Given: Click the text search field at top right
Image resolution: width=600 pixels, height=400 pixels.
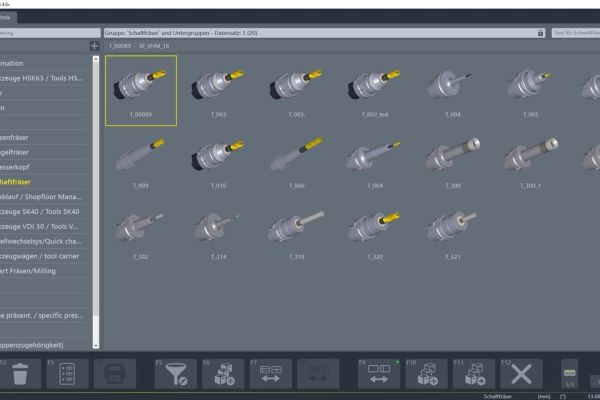Looking at the screenshot, I should pos(576,33).
